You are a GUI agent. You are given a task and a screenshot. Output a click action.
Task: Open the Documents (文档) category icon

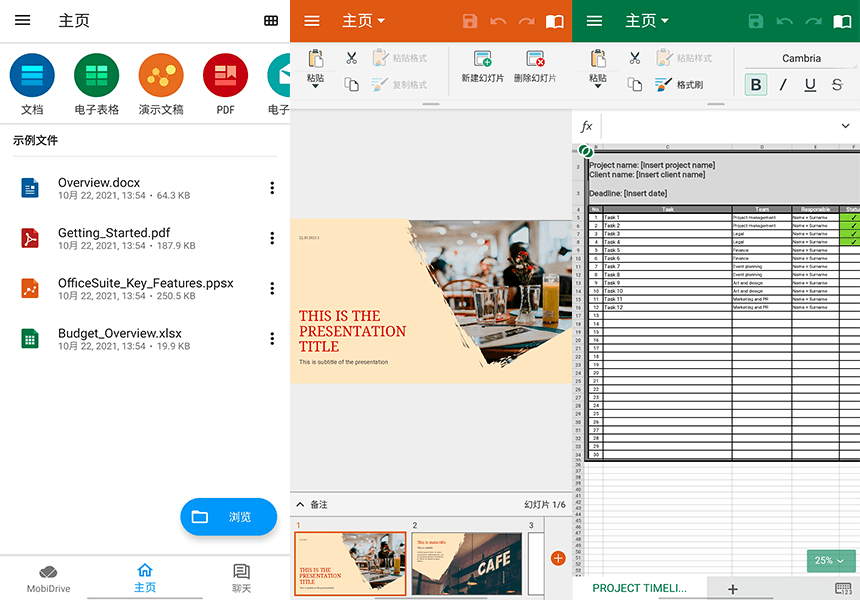click(32, 76)
